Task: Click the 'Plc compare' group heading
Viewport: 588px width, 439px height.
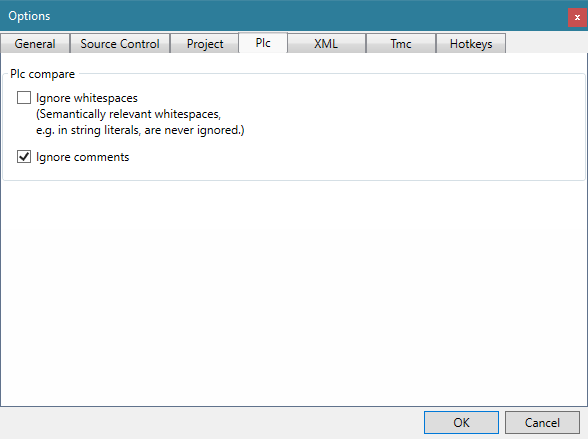Action: [x=42, y=74]
